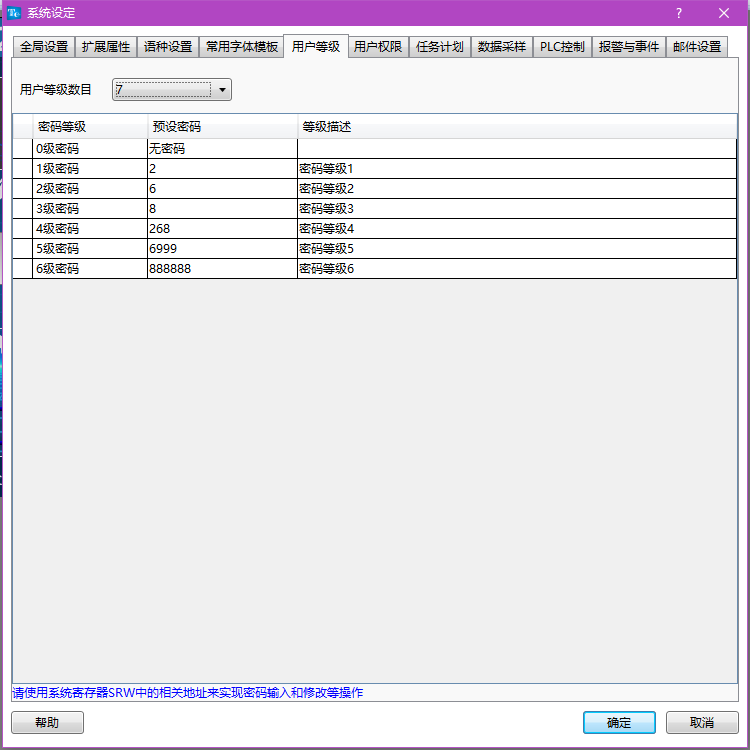Image resolution: width=750 pixels, height=750 pixels.
Task: Click the 无密码 preset password cell
Action: pyautogui.click(x=222, y=149)
